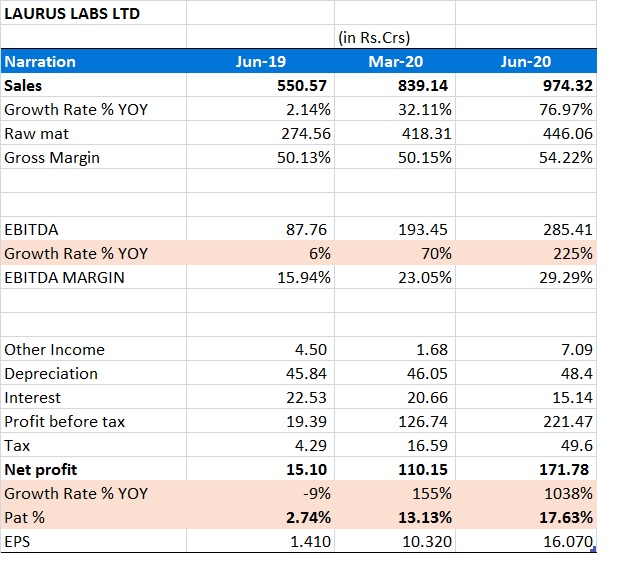This screenshot has width=618, height=564.
Task: Click the Depreciation row label
Action: 93,374
